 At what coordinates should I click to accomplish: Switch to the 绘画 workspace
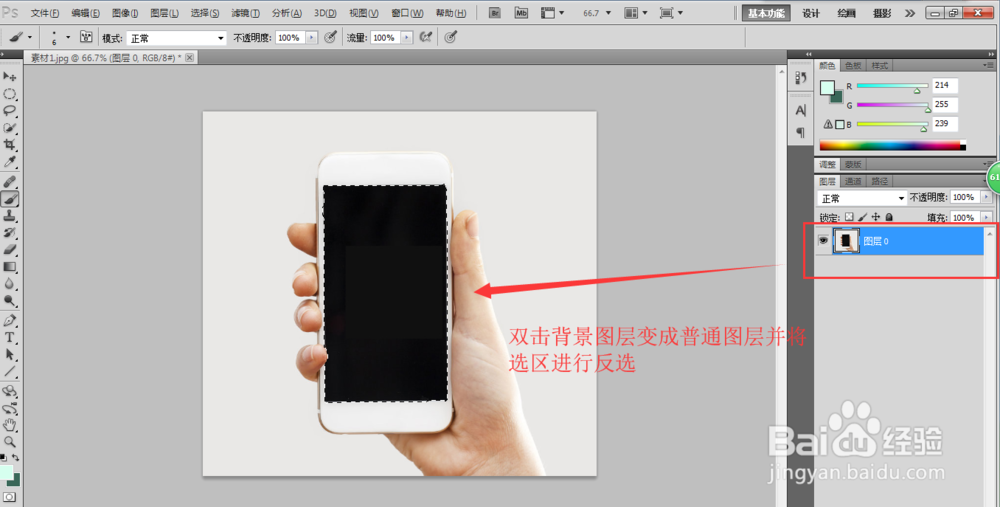(847, 13)
